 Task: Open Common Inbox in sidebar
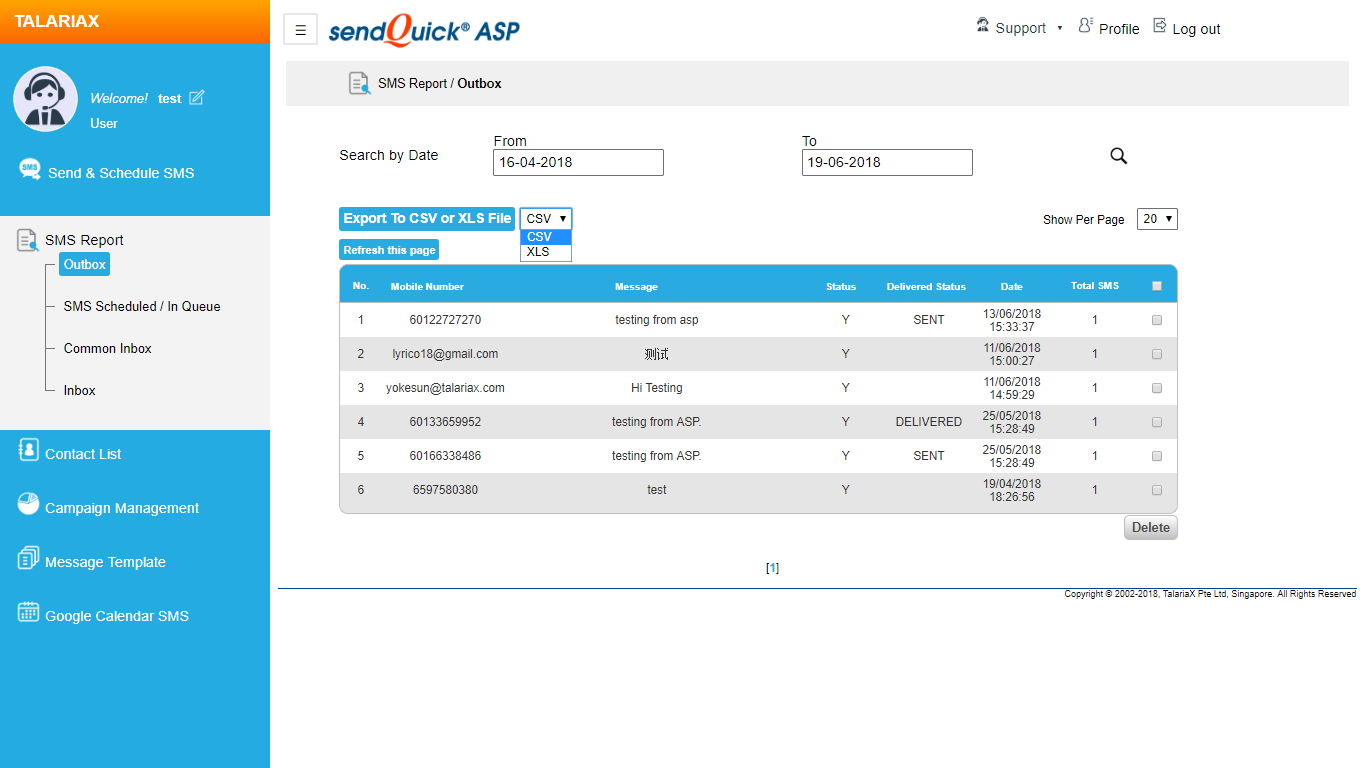(108, 348)
